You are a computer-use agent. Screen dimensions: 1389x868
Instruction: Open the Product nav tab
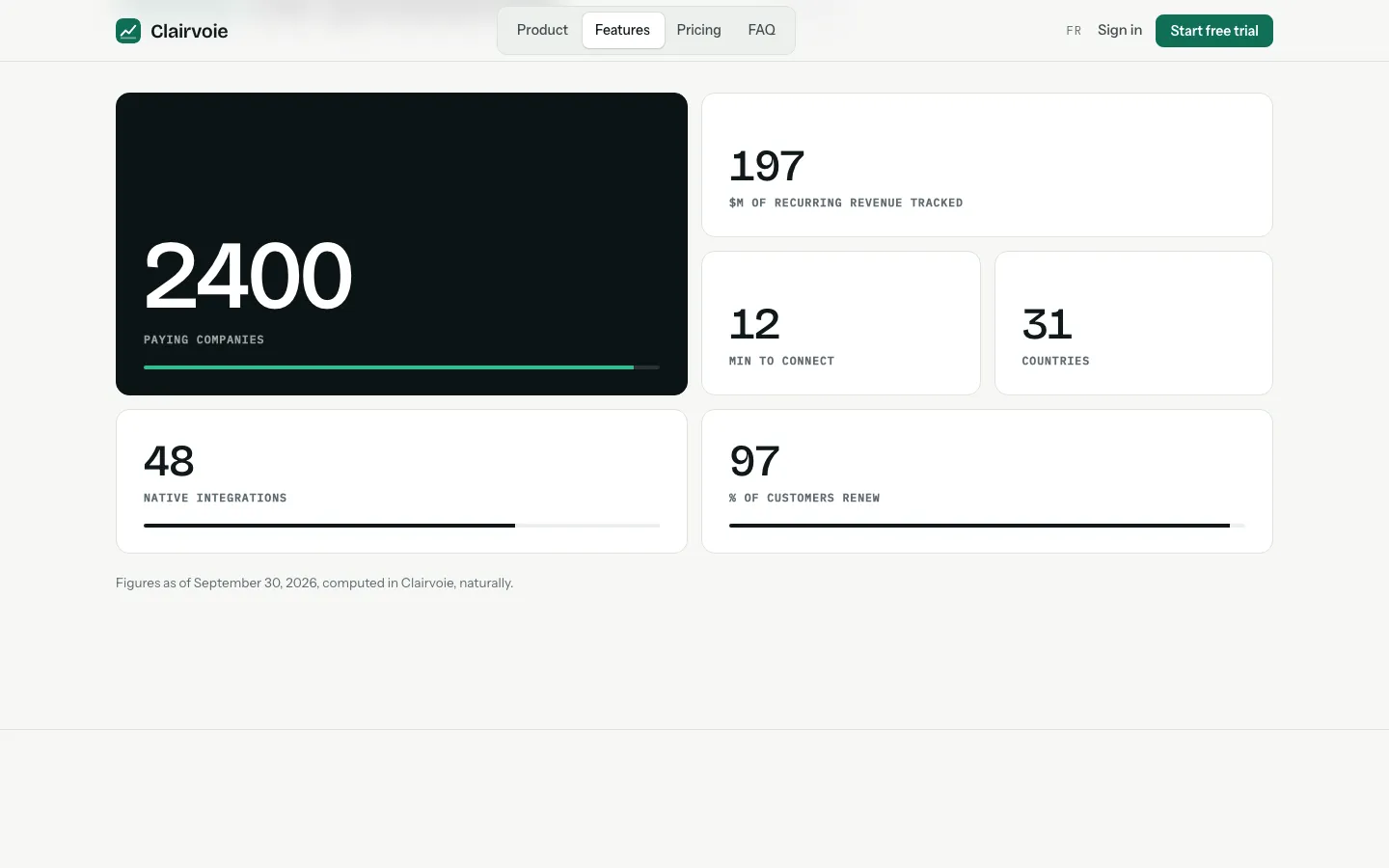pyautogui.click(x=542, y=30)
